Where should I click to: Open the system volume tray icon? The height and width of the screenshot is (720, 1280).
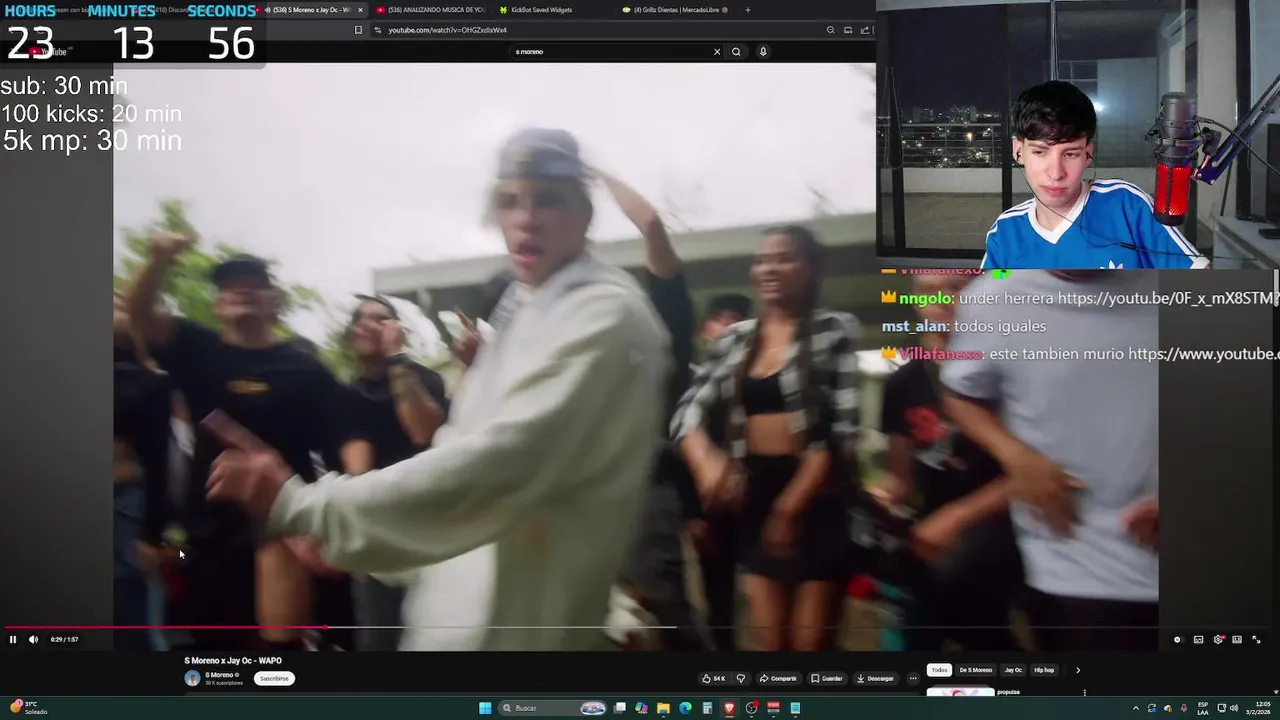[1234, 708]
